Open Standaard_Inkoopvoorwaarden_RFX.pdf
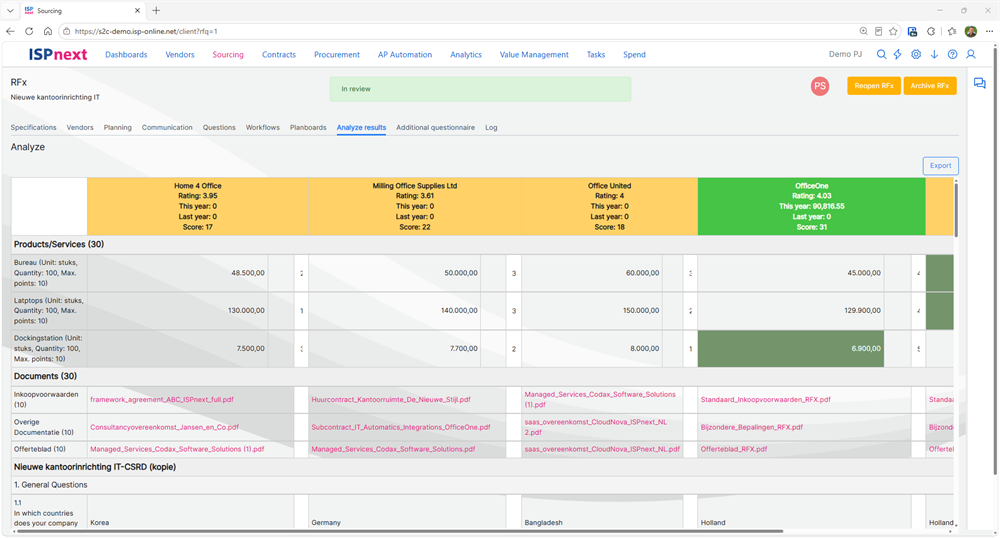 (766, 400)
